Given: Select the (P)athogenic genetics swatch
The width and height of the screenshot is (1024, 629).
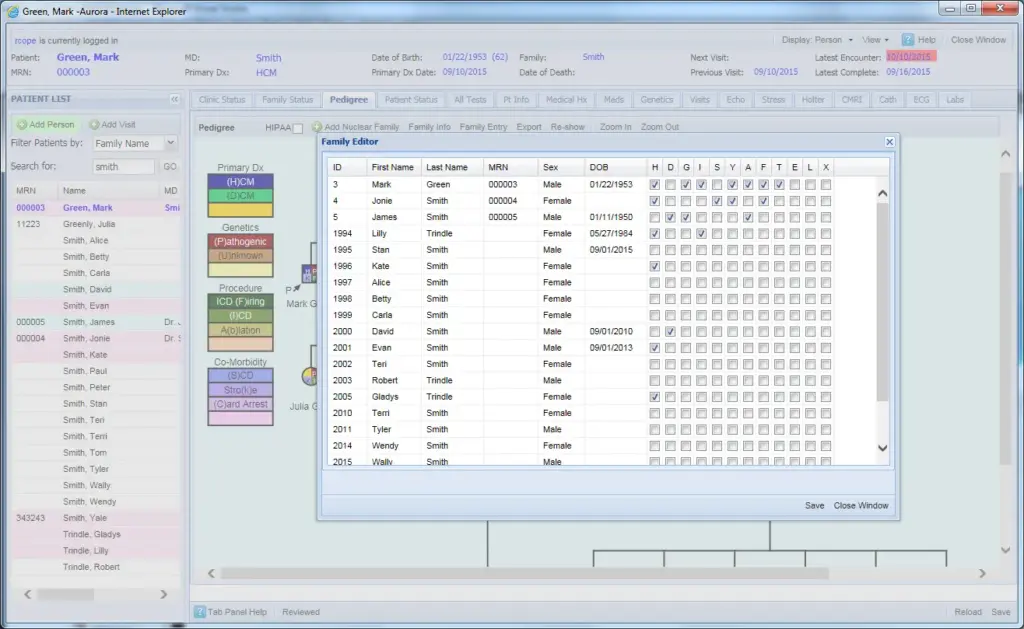Looking at the screenshot, I should 240,242.
